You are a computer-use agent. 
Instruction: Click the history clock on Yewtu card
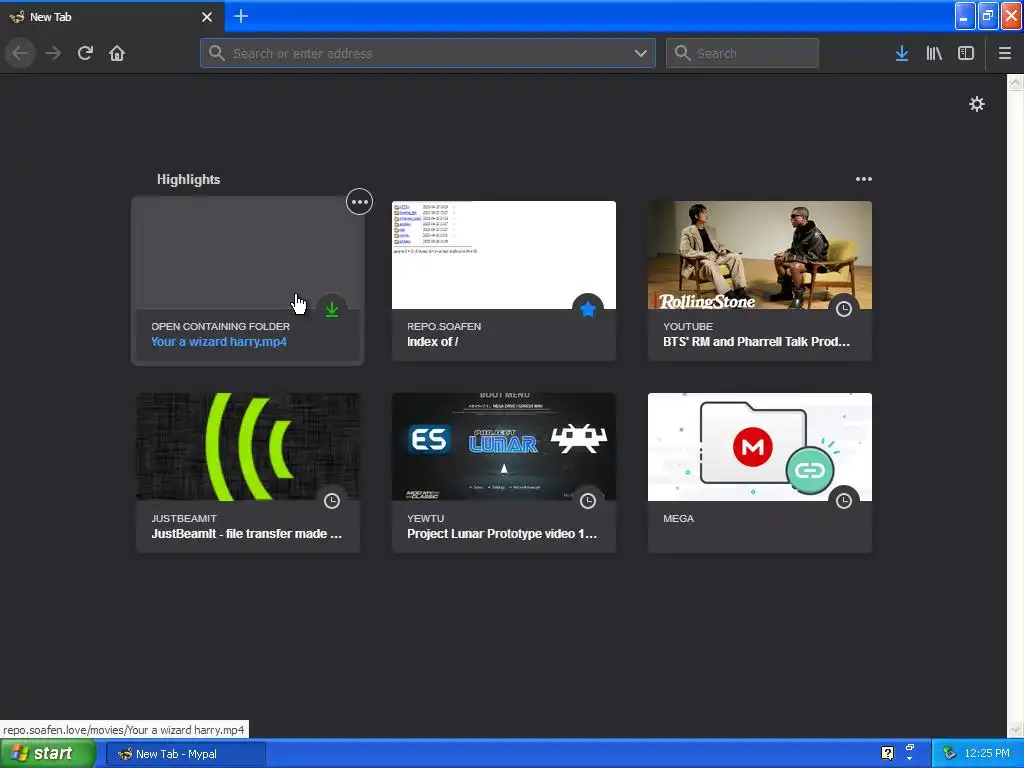coord(588,501)
